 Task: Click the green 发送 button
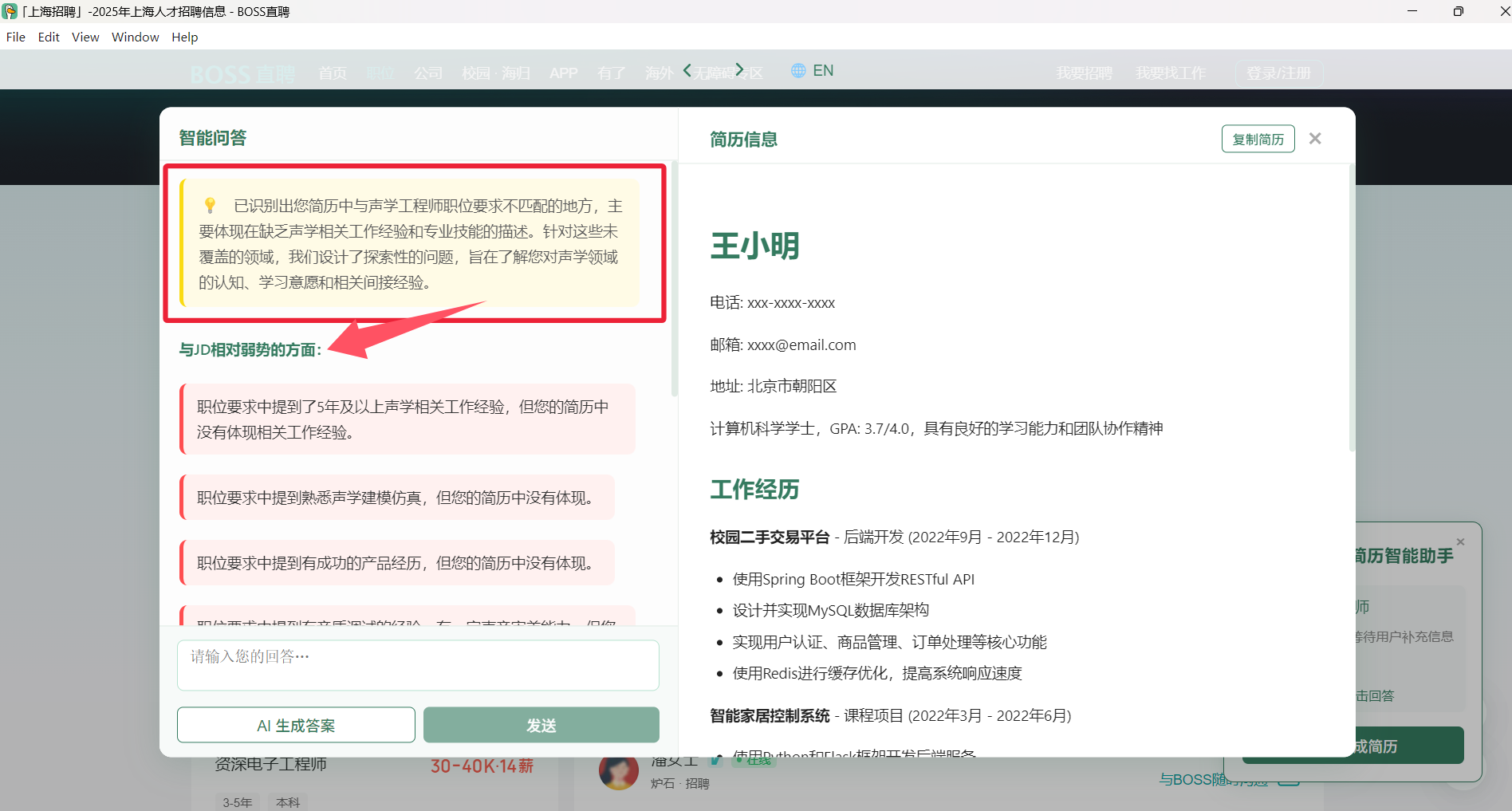(541, 725)
